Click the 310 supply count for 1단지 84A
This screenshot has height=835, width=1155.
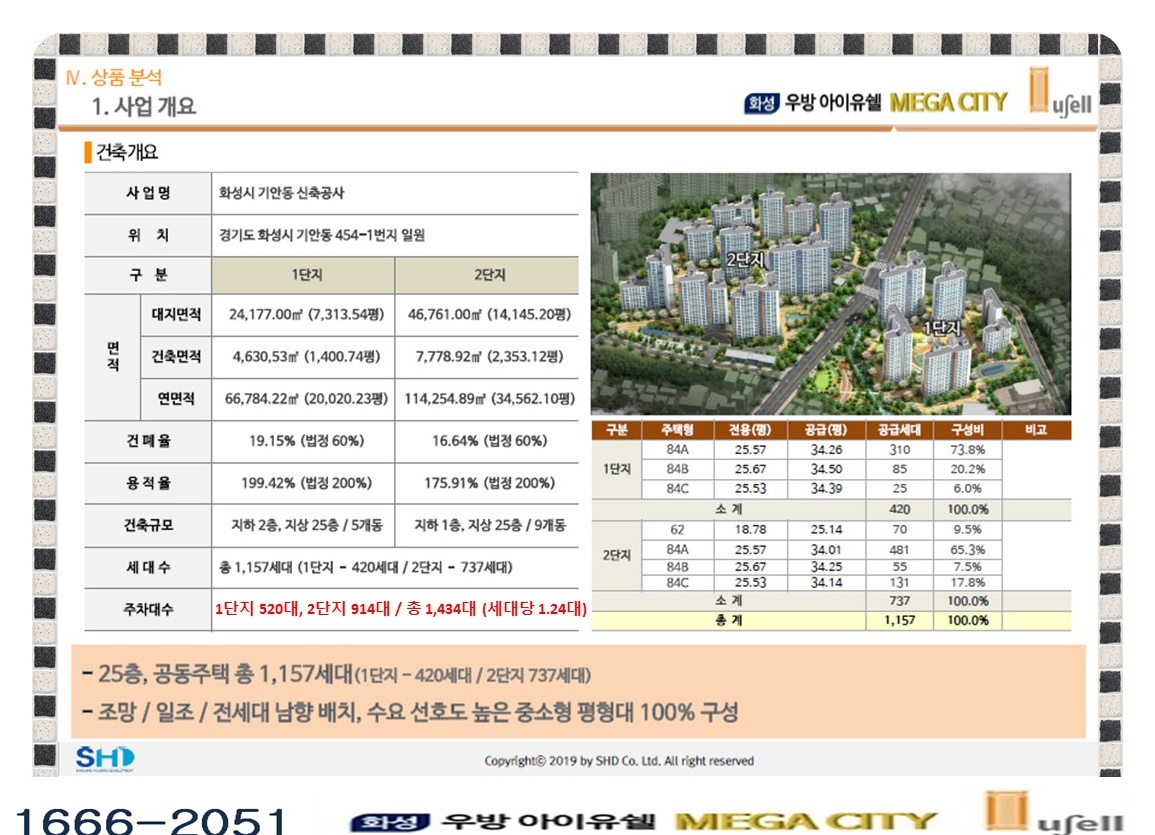pyautogui.click(x=899, y=449)
